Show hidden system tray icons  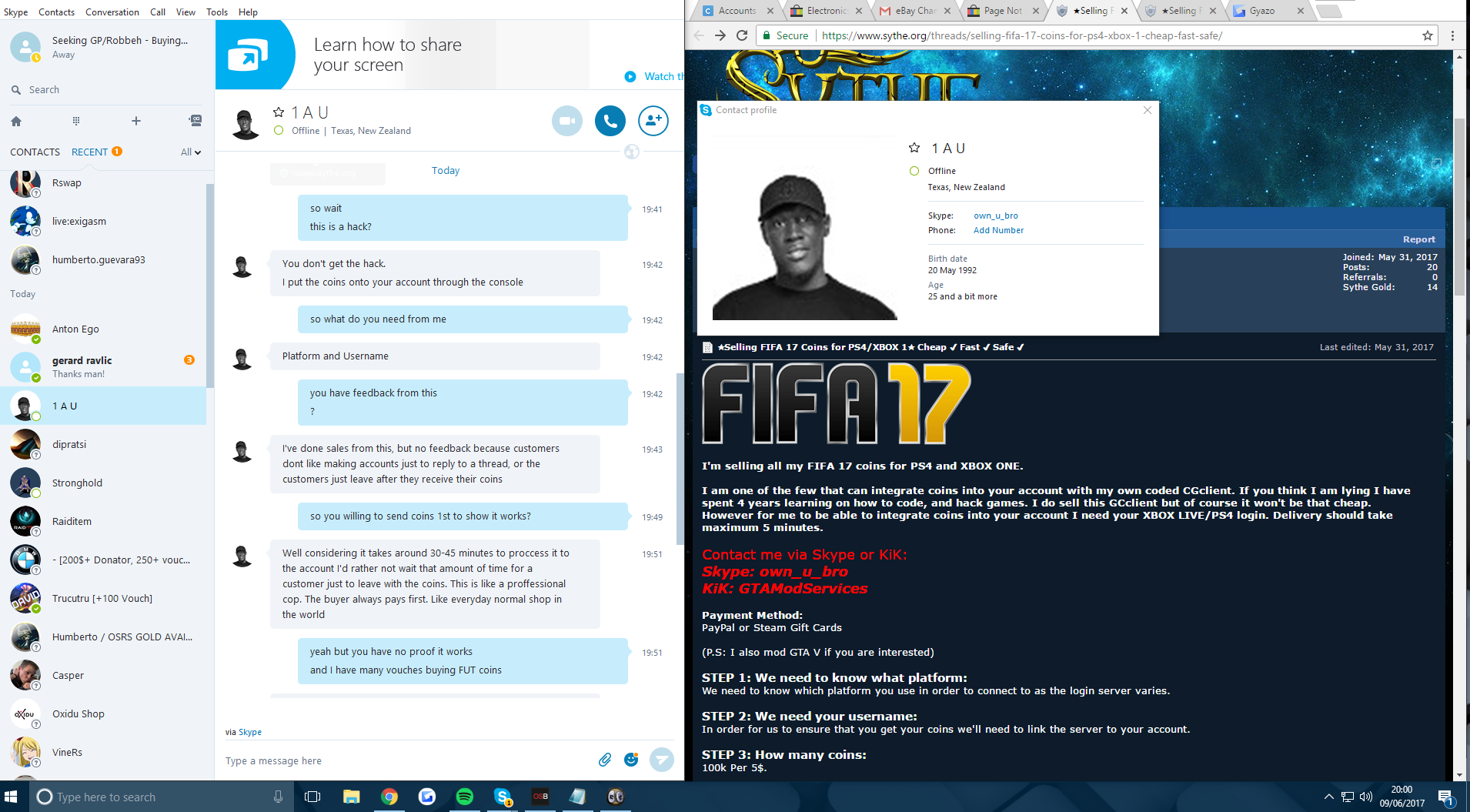click(x=1328, y=797)
